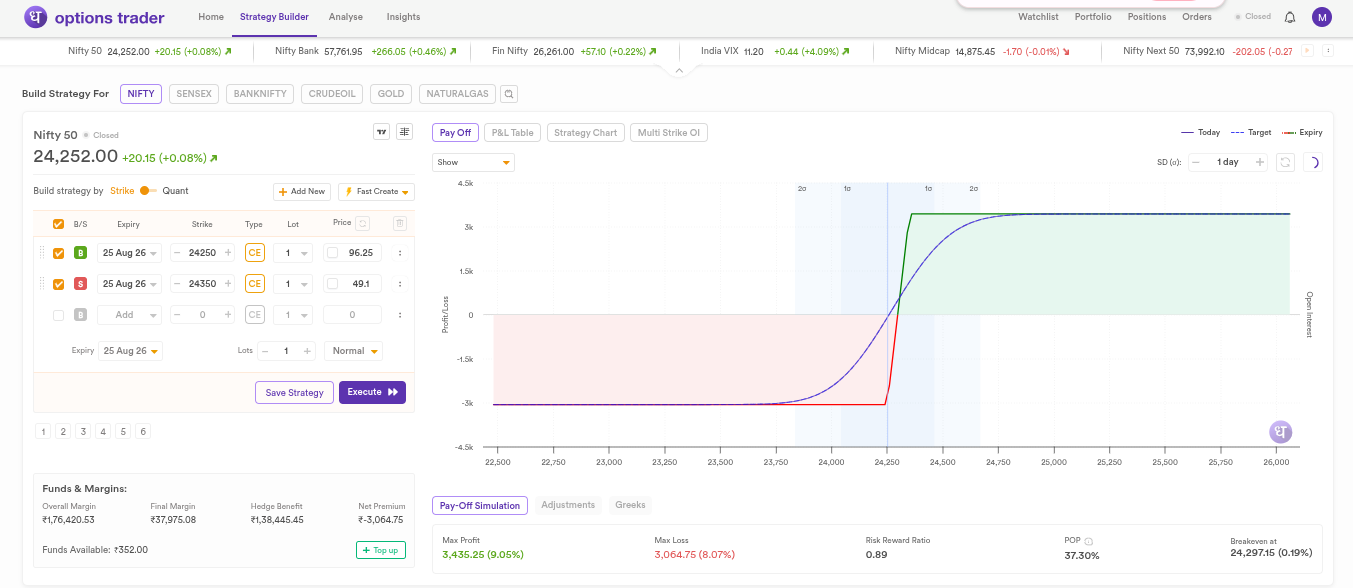Switch to the P&L Table tab
Image resolution: width=1353 pixels, height=588 pixels.
(513, 132)
